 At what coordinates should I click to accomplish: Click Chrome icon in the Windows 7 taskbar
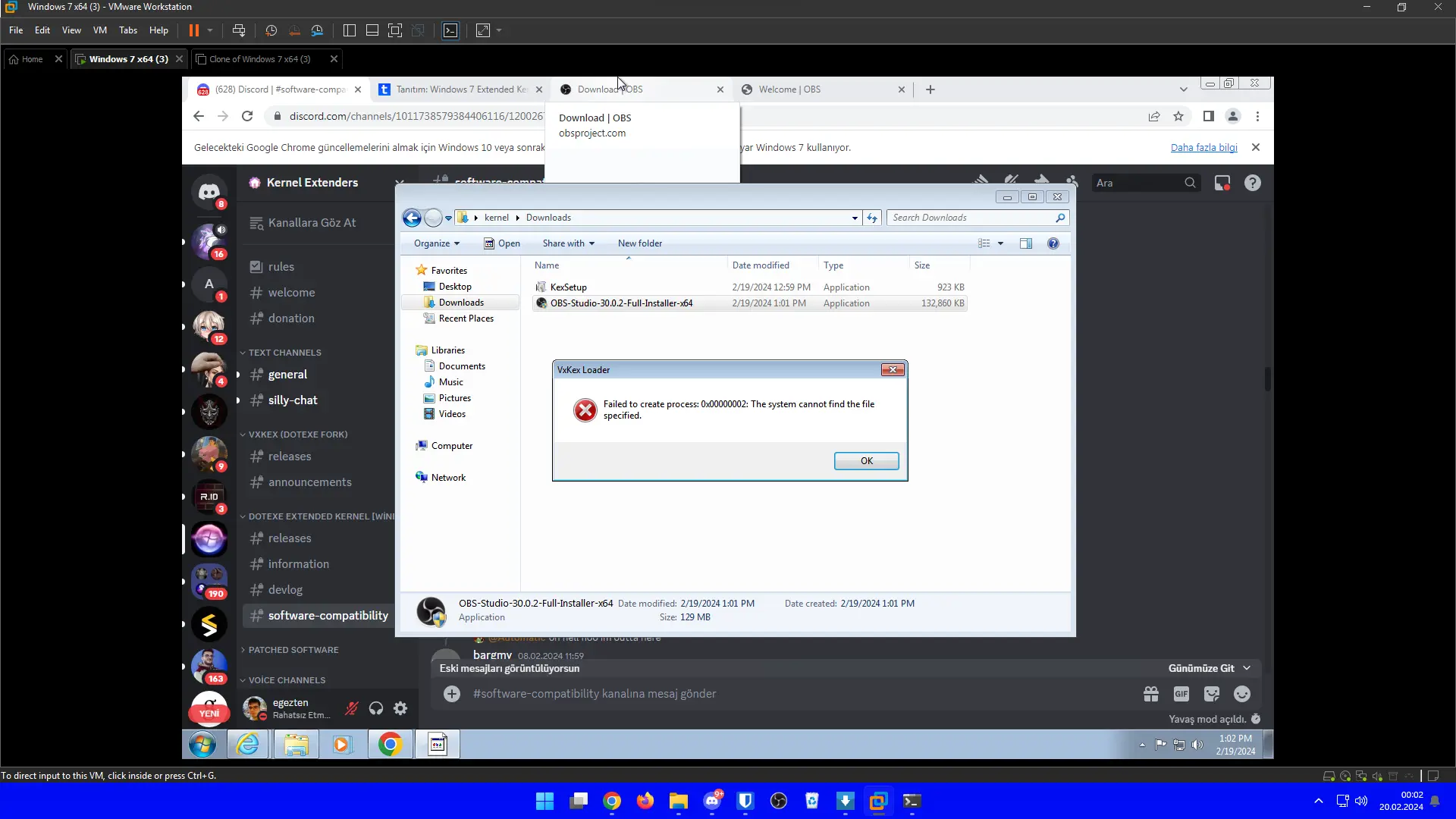click(x=390, y=745)
